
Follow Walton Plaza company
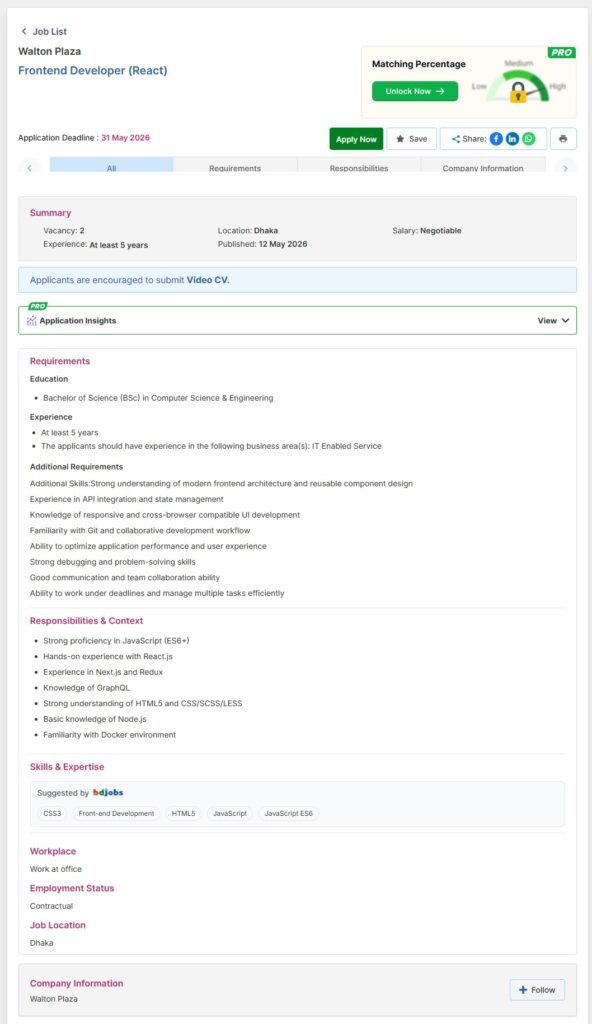click(x=537, y=989)
